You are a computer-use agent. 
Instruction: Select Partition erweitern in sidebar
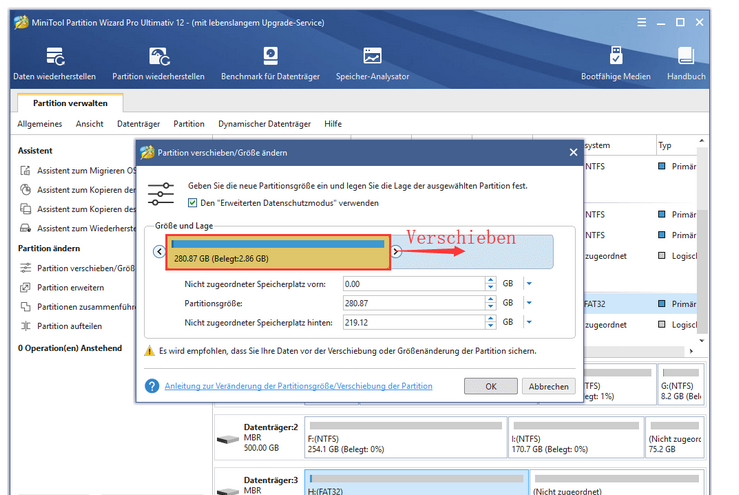pos(62,287)
